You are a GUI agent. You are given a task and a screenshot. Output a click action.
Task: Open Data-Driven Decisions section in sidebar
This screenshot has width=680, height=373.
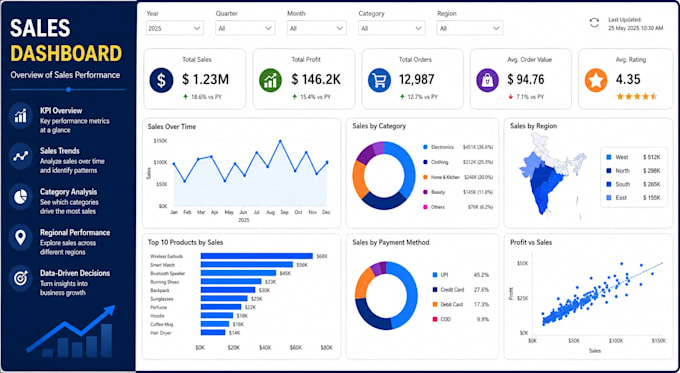coord(61,283)
